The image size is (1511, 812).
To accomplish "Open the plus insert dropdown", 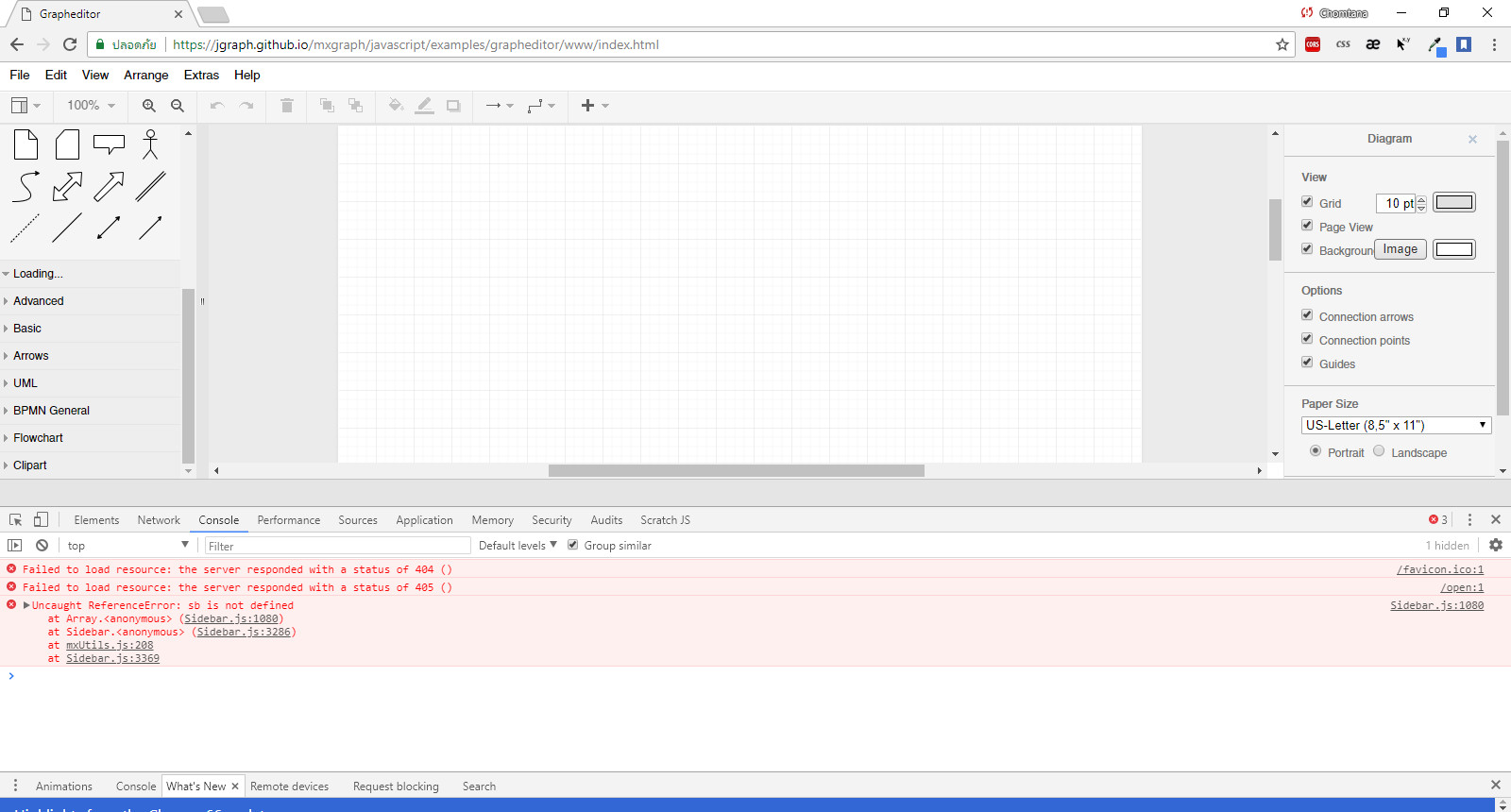I will 595,106.
